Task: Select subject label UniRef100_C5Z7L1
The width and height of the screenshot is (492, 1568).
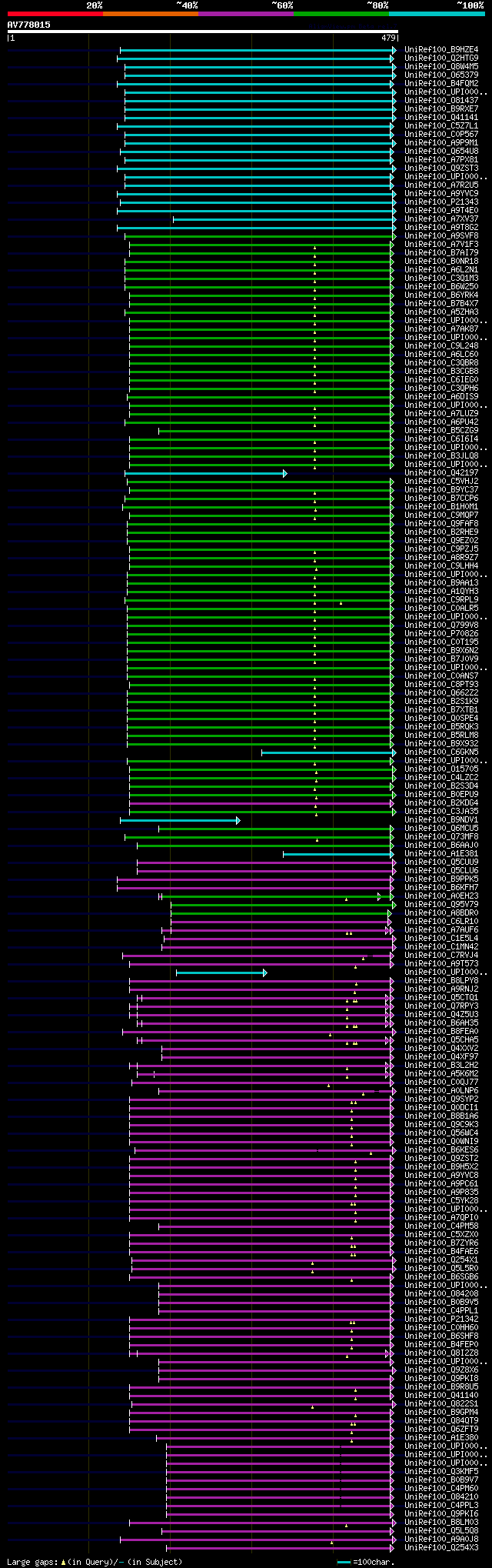Action: (x=441, y=126)
